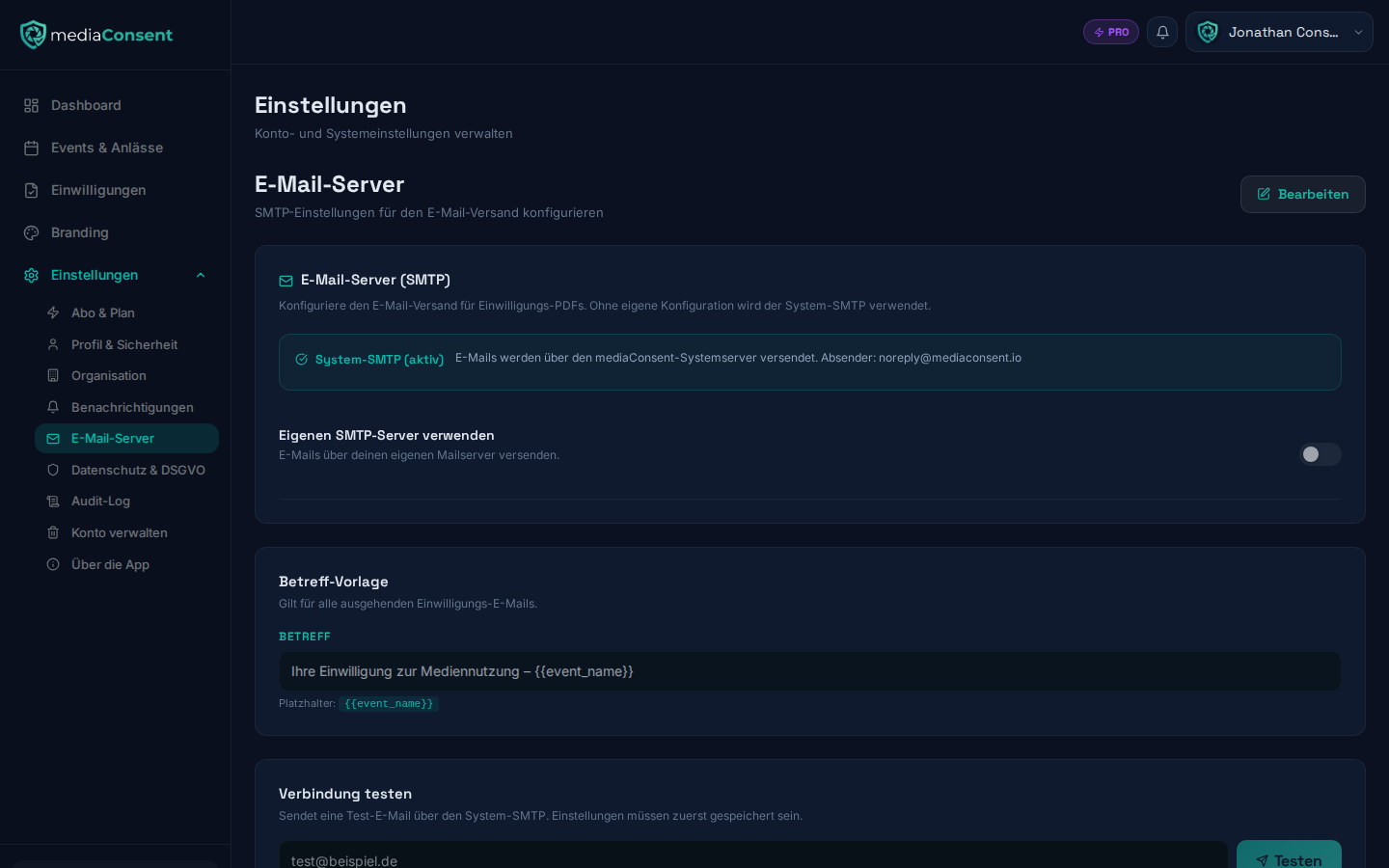Click the Organisation building icon

coord(53,375)
